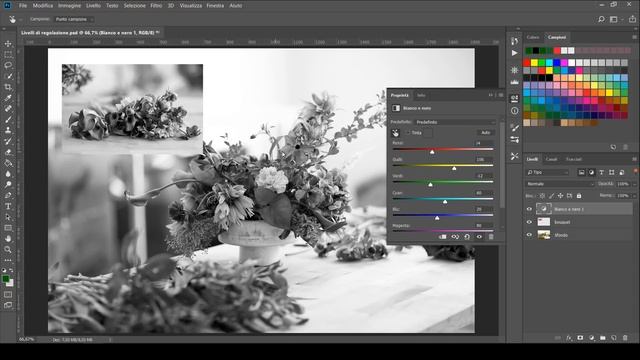Create a new group in Livelli footer
The height and width of the screenshot is (360, 640).
coord(603,338)
